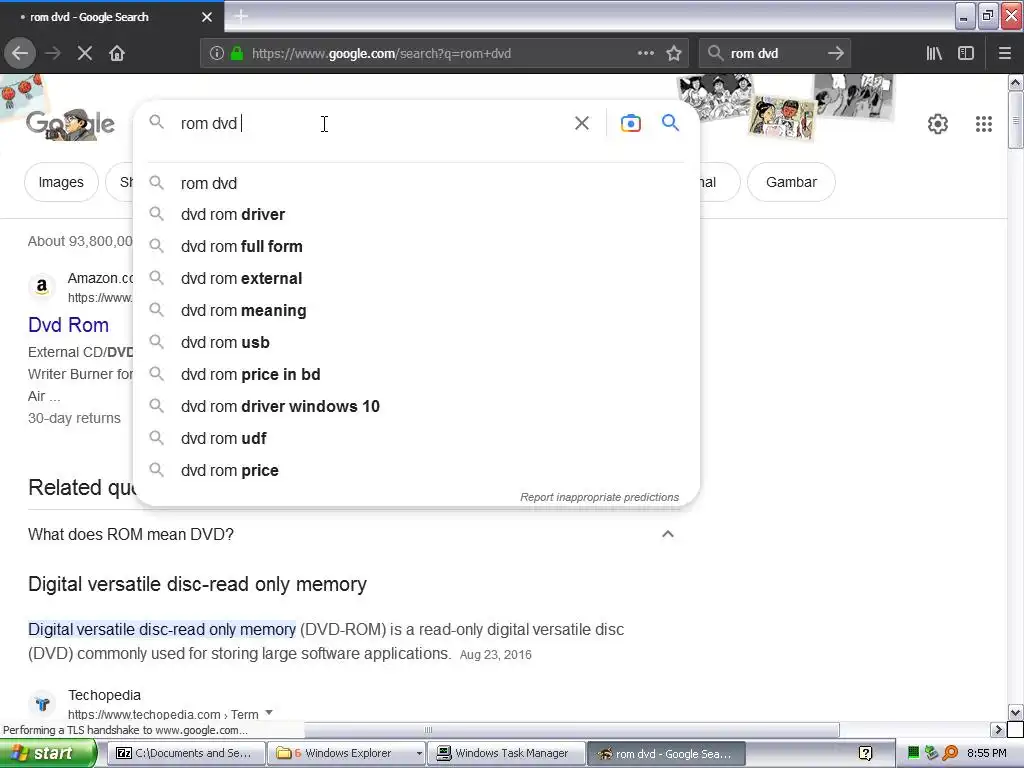1024x768 pixels.
Task: Bookmark this page with the star icon
Action: coord(674,54)
